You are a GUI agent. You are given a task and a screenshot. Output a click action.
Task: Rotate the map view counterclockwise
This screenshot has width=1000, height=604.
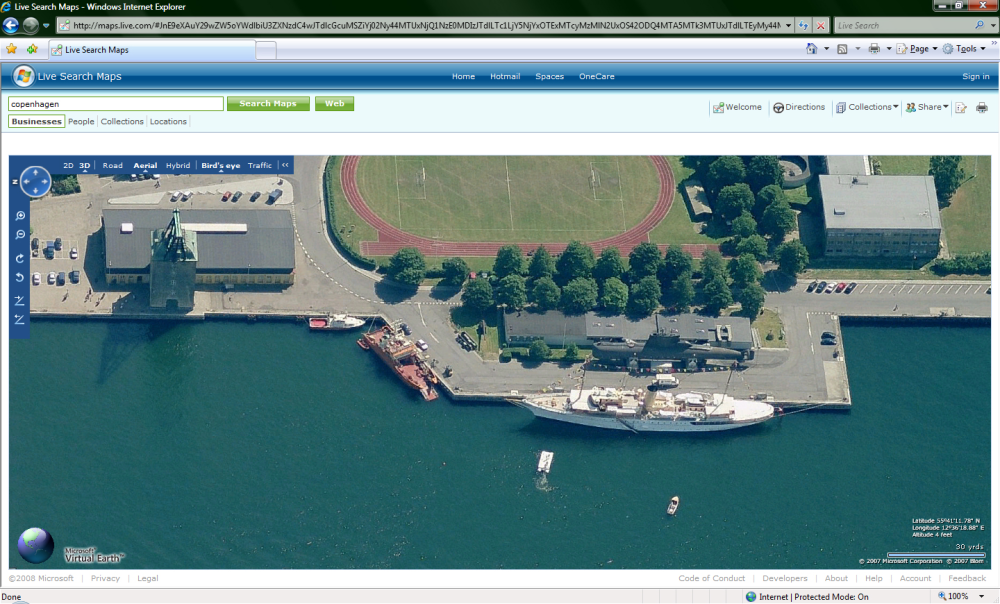[20, 277]
